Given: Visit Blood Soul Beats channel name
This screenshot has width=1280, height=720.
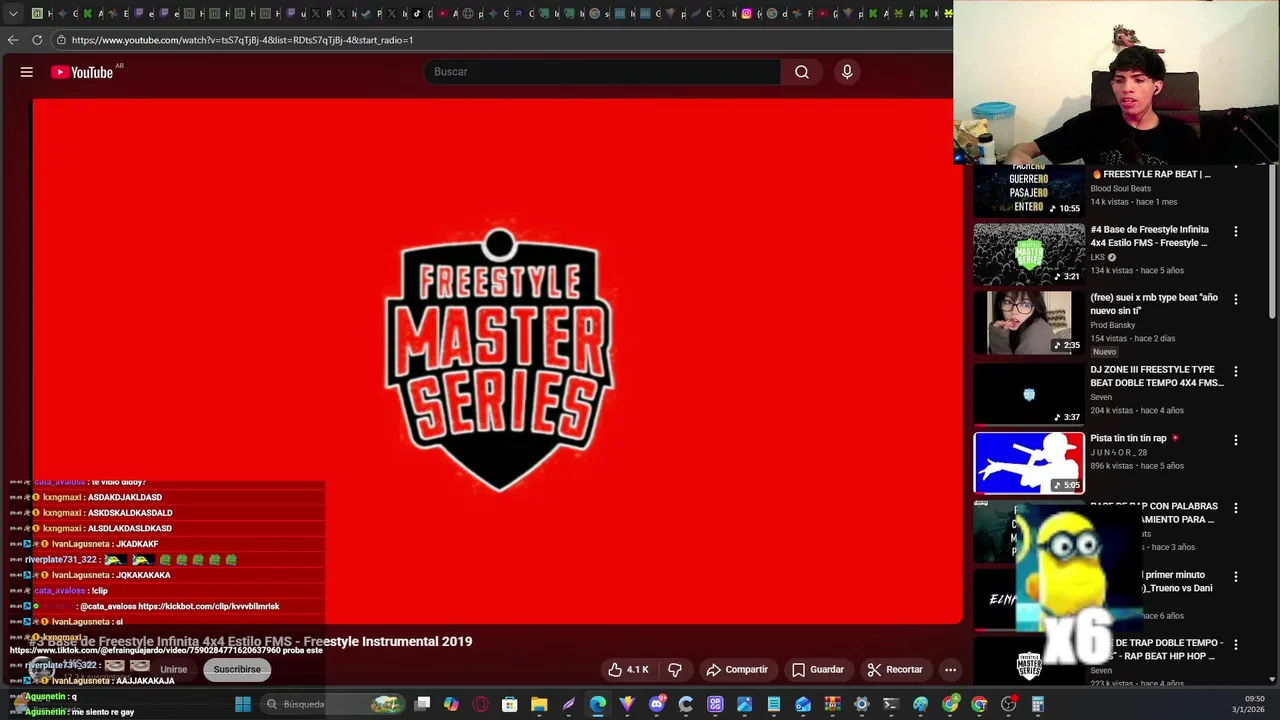Looking at the screenshot, I should (x=1120, y=188).
